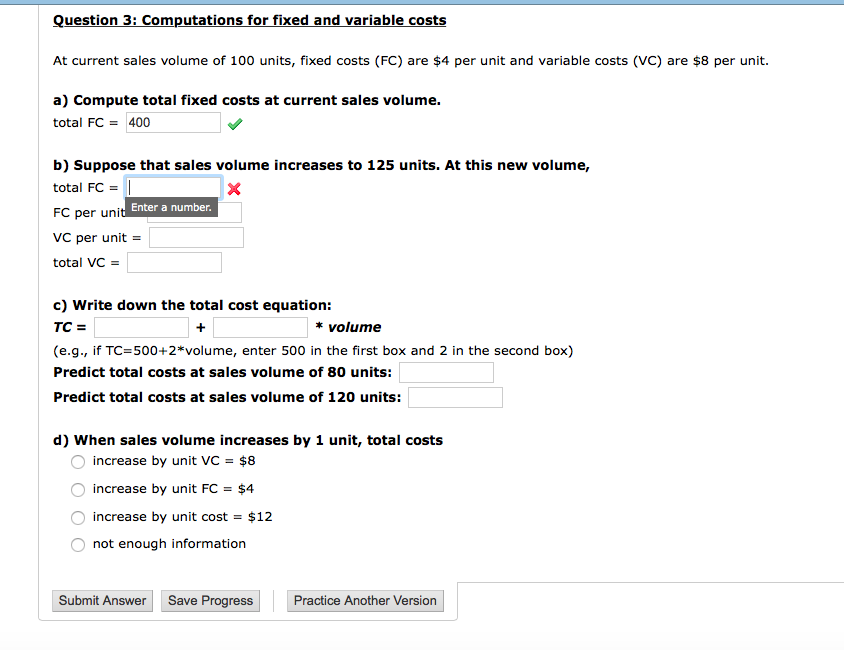Click the predicted costs box for 80 units
The width and height of the screenshot is (844, 650).
click(445, 371)
